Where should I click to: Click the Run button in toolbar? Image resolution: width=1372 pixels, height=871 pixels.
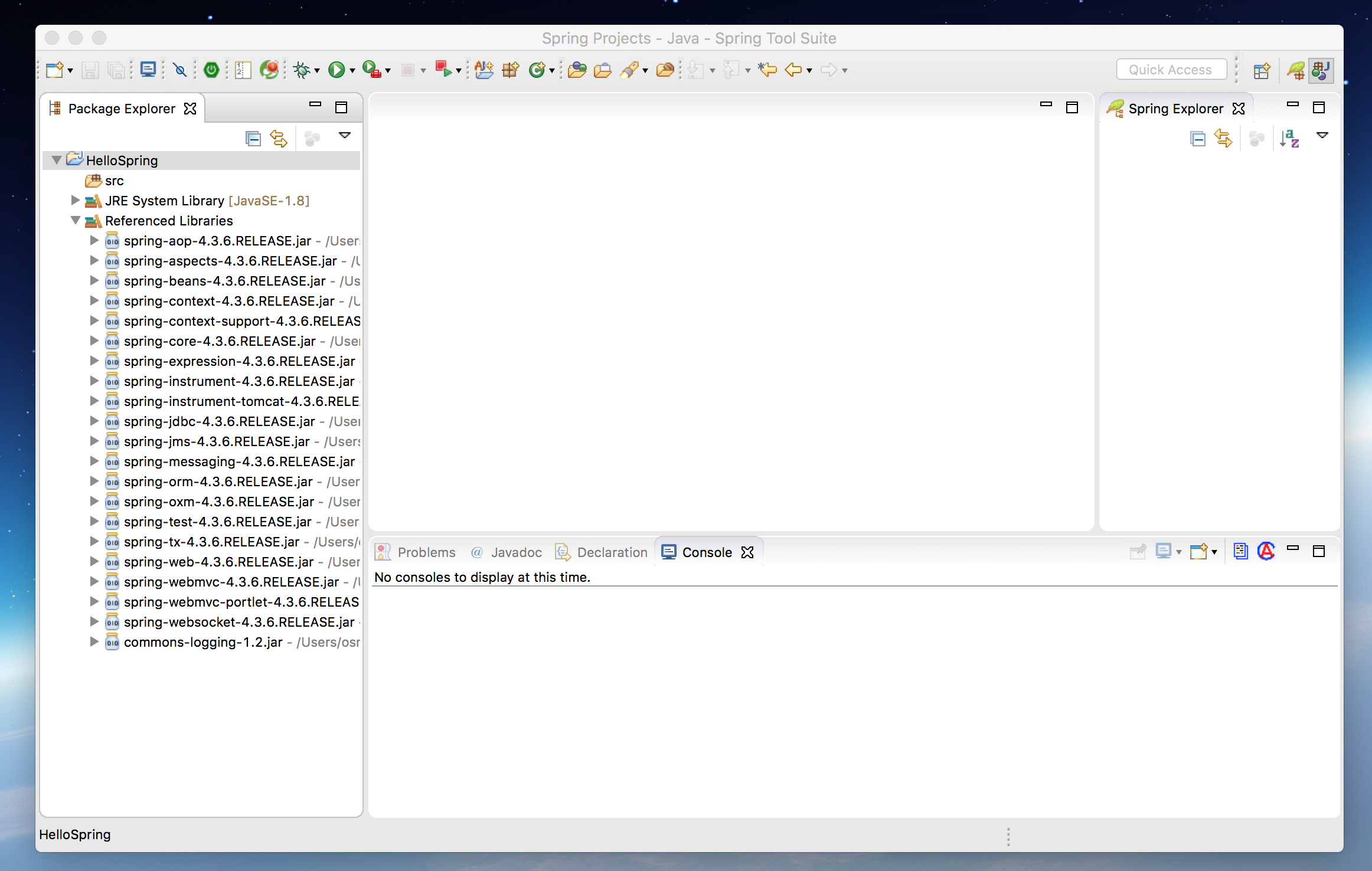(x=337, y=69)
